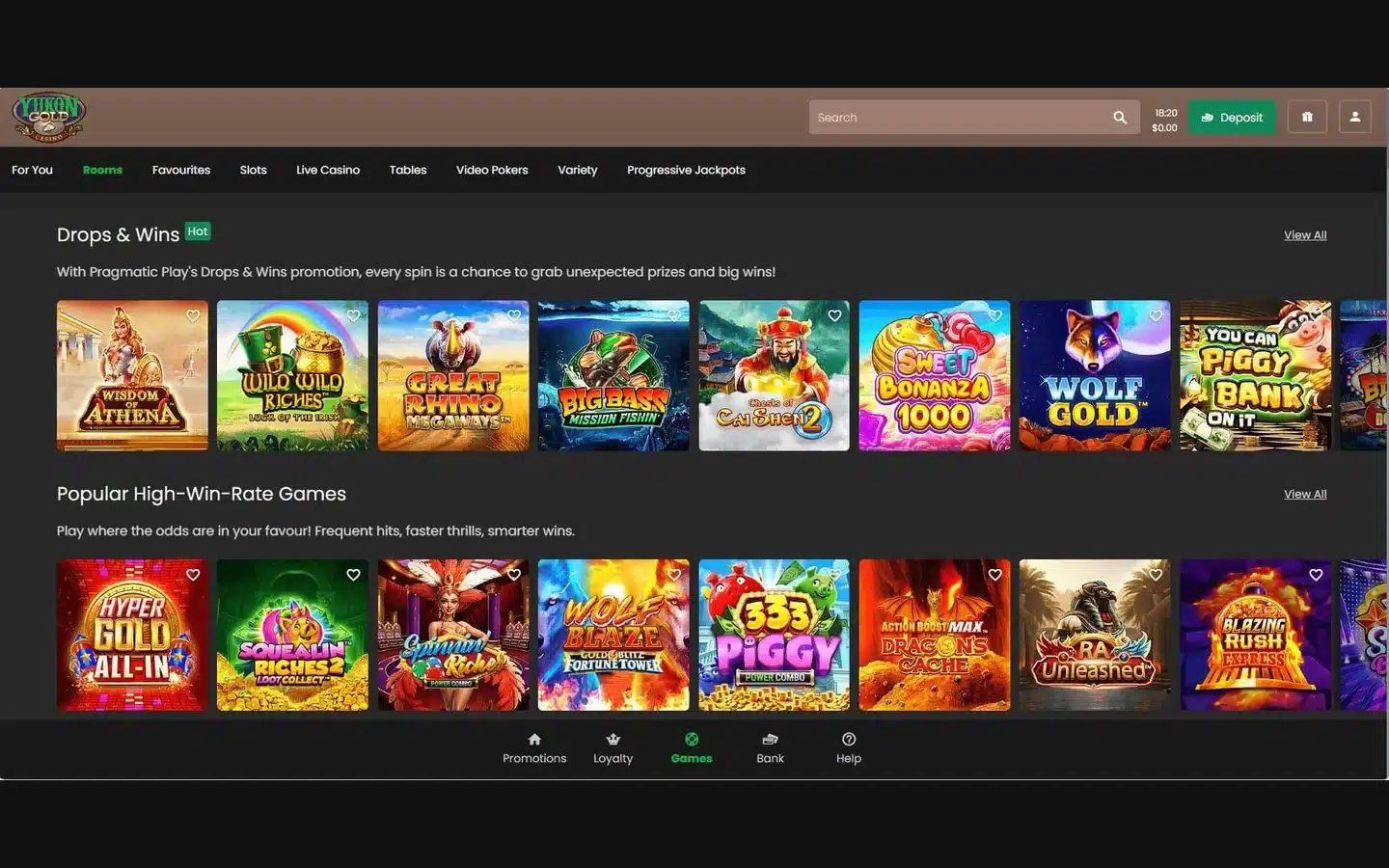Click the green Deposit button
Viewport: 1389px width, 868px height.
(1232, 117)
